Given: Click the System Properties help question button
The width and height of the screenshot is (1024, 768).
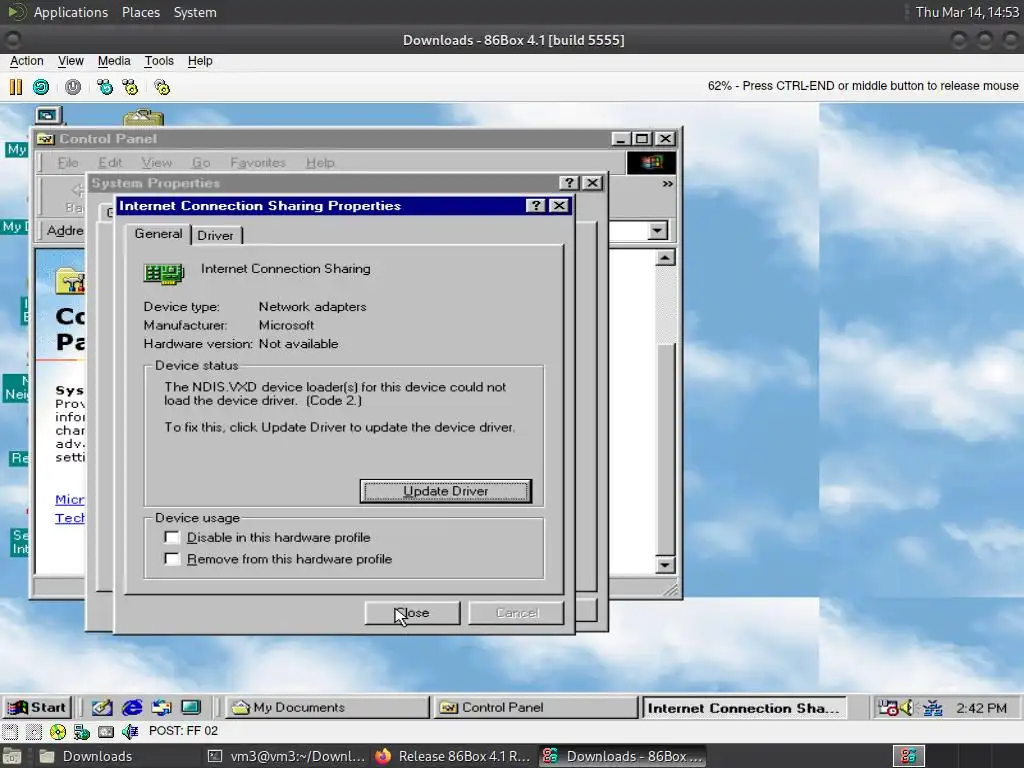Looking at the screenshot, I should coord(569,183).
